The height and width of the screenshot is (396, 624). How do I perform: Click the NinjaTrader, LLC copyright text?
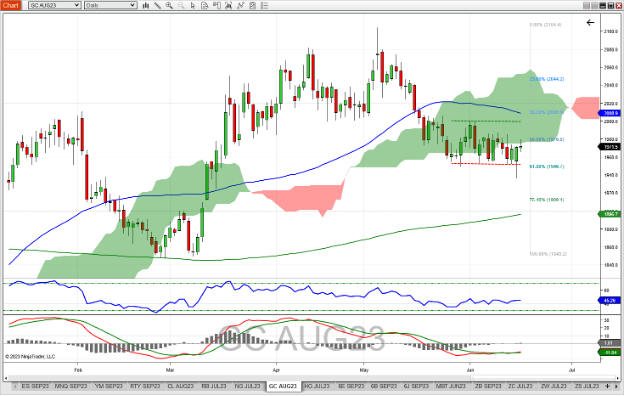30,357
